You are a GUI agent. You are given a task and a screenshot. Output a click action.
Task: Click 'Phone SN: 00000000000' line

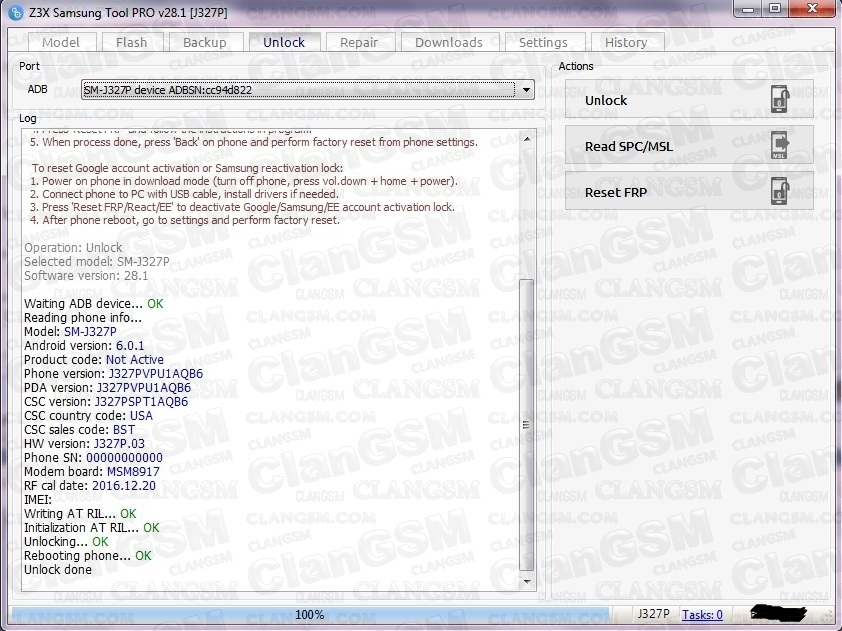point(93,458)
